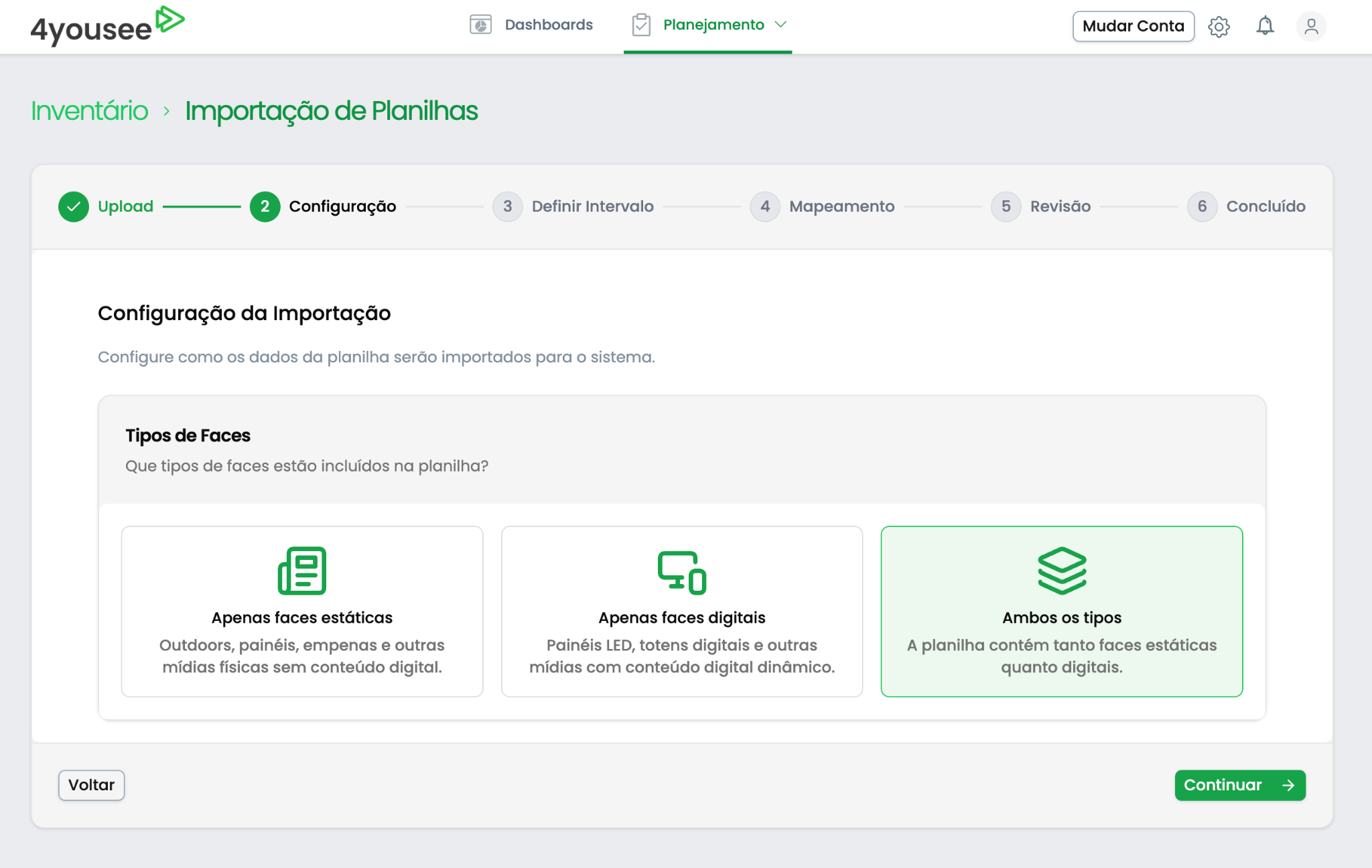Click the Dashboards chart icon
Image resolution: width=1372 pixels, height=868 pixels.
[x=480, y=25]
